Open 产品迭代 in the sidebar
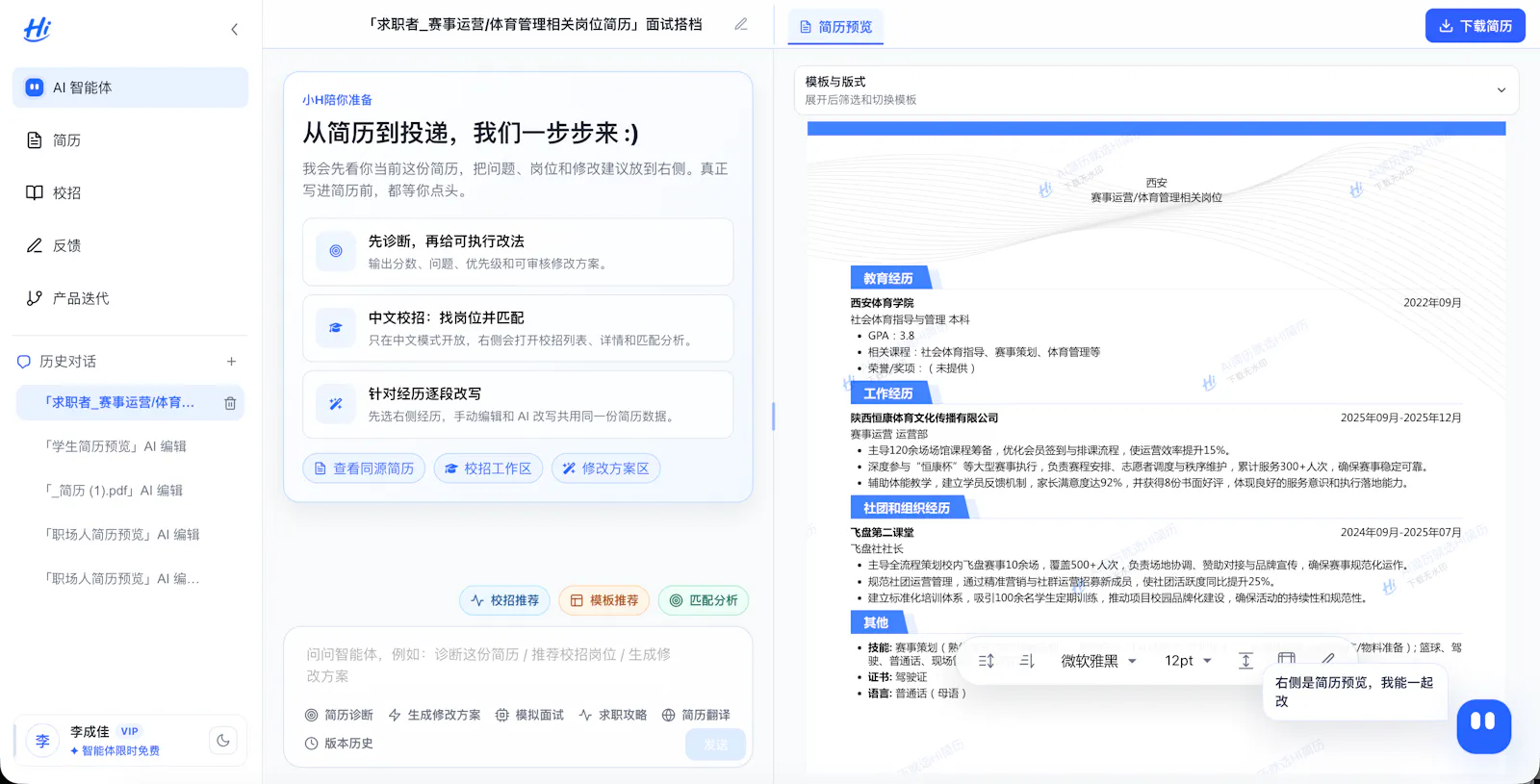Viewport: 1540px width, 784px height. (x=130, y=299)
